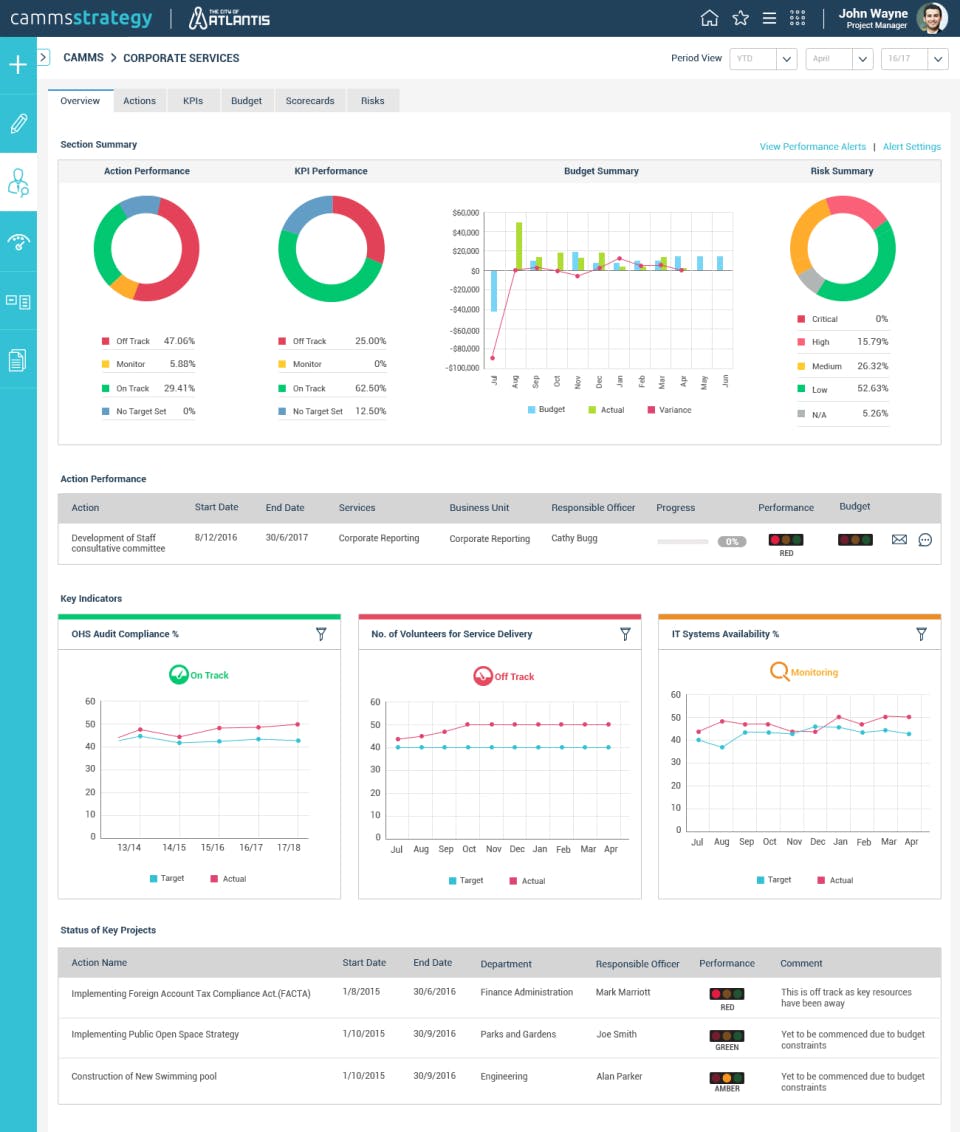Screen dimensions: 960x1132
Task: Filter the IT Systems Availability chart
Action: (921, 634)
